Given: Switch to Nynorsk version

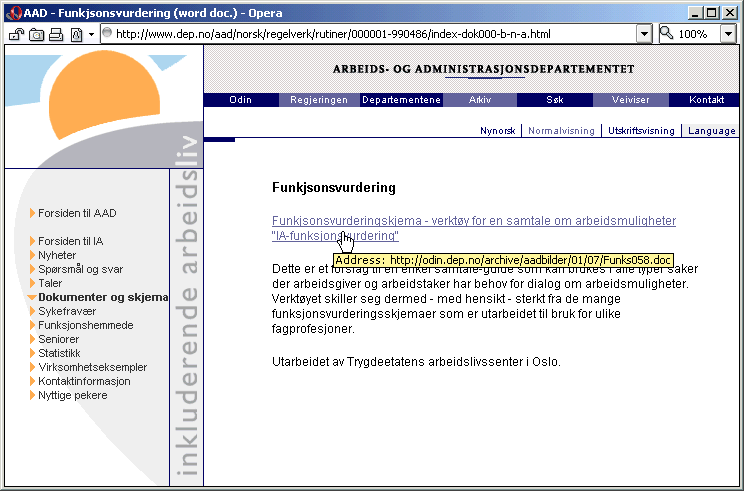Looking at the screenshot, I should pyautogui.click(x=497, y=130).
